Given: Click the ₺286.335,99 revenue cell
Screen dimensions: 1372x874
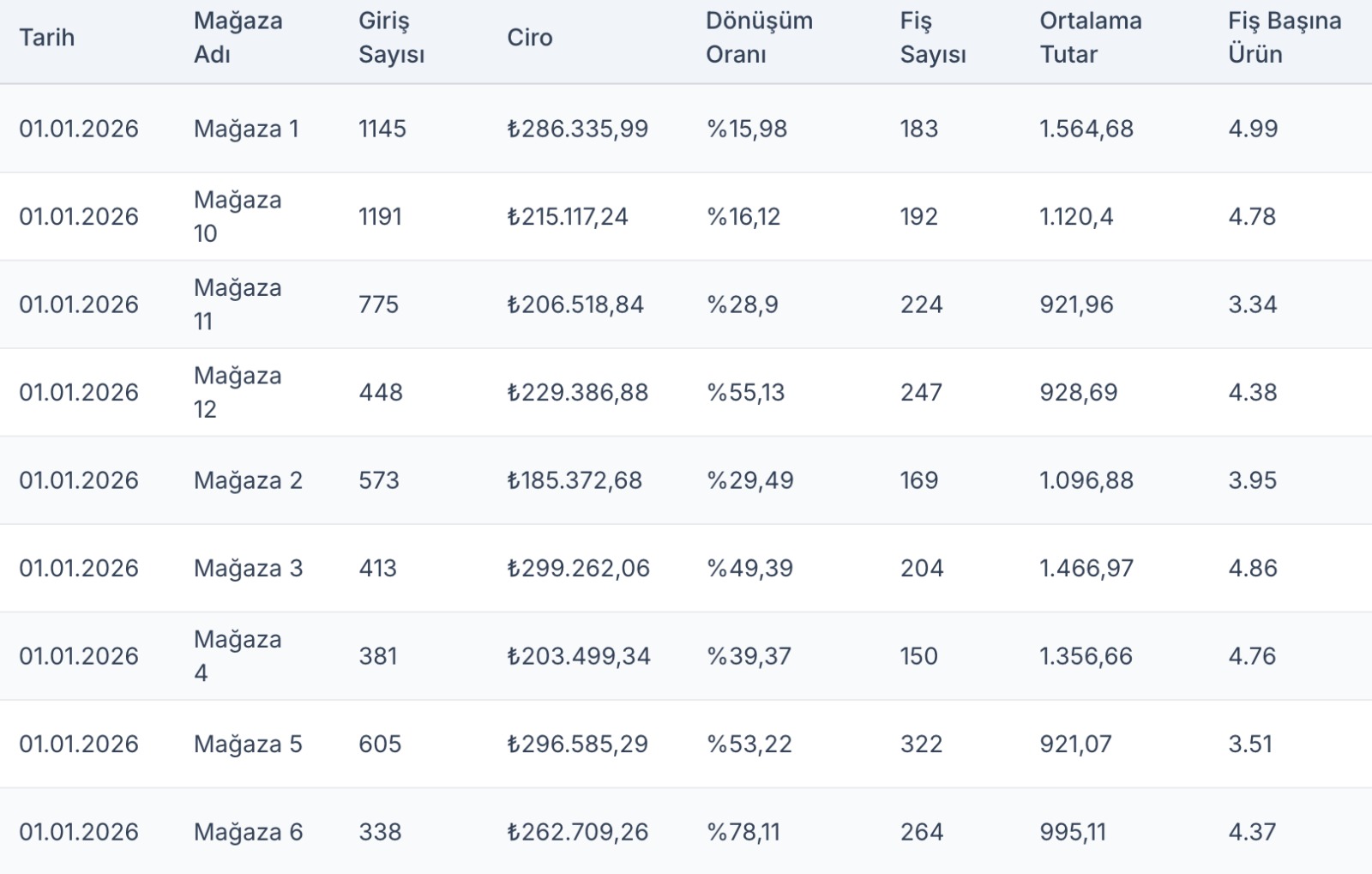Looking at the screenshot, I should coord(577,129).
